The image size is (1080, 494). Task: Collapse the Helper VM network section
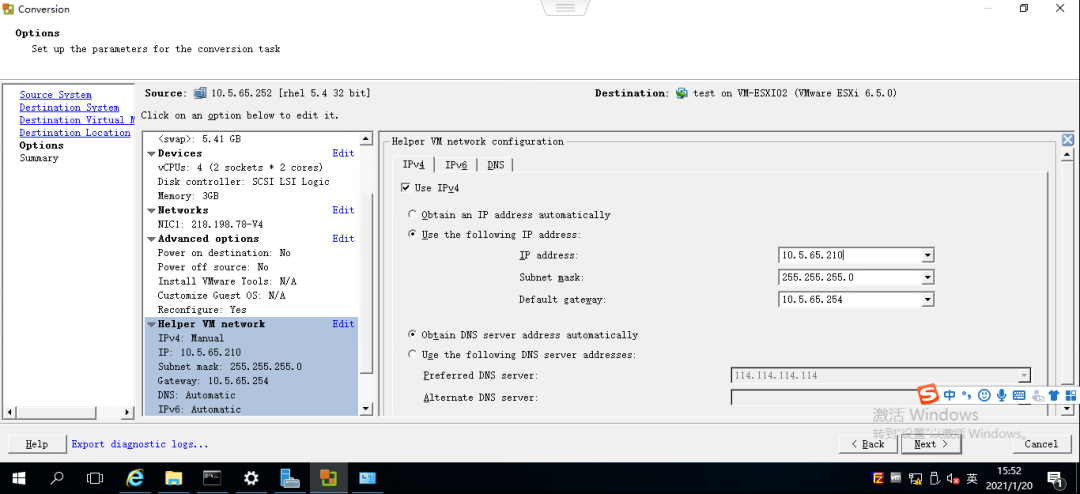pyautogui.click(x=152, y=324)
